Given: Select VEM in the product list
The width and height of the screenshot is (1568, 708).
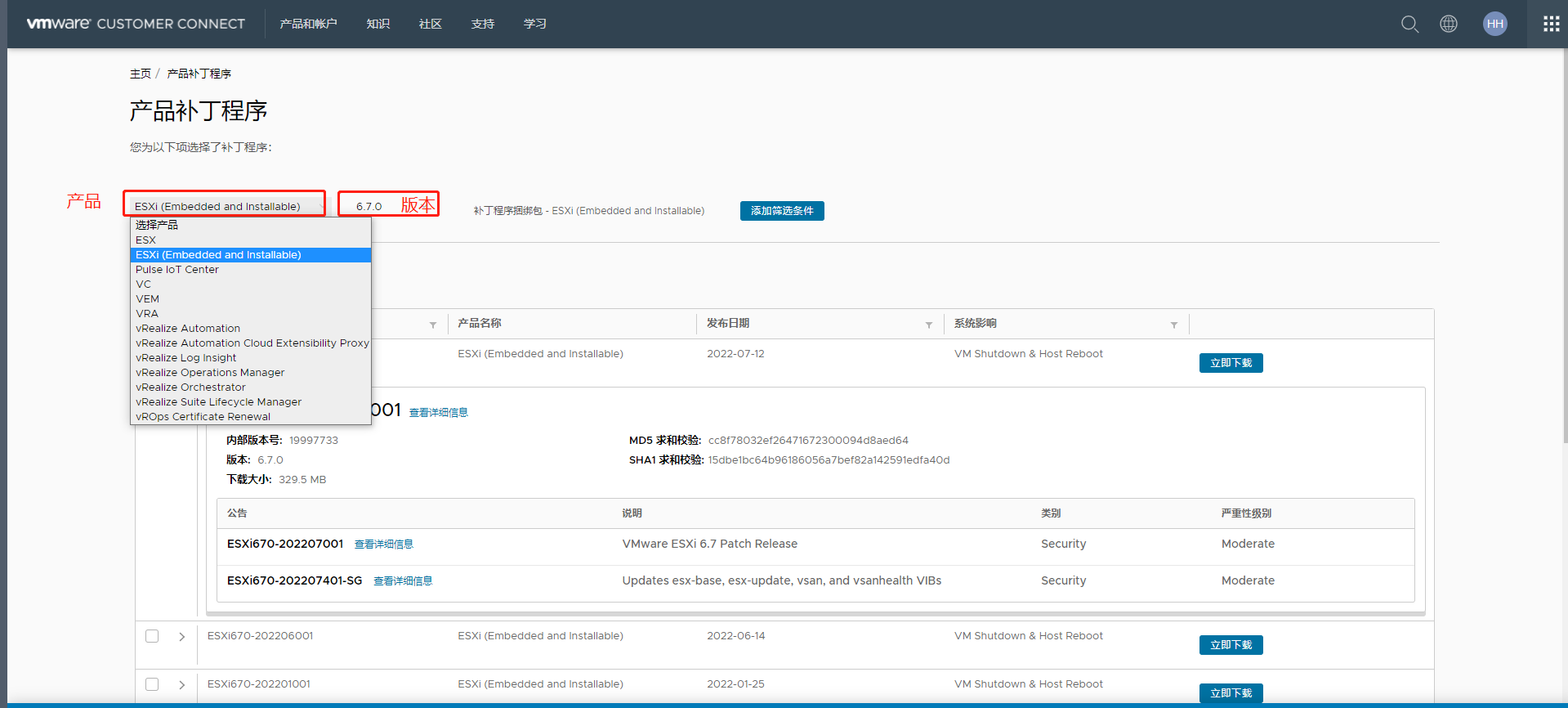Looking at the screenshot, I should pyautogui.click(x=251, y=299).
